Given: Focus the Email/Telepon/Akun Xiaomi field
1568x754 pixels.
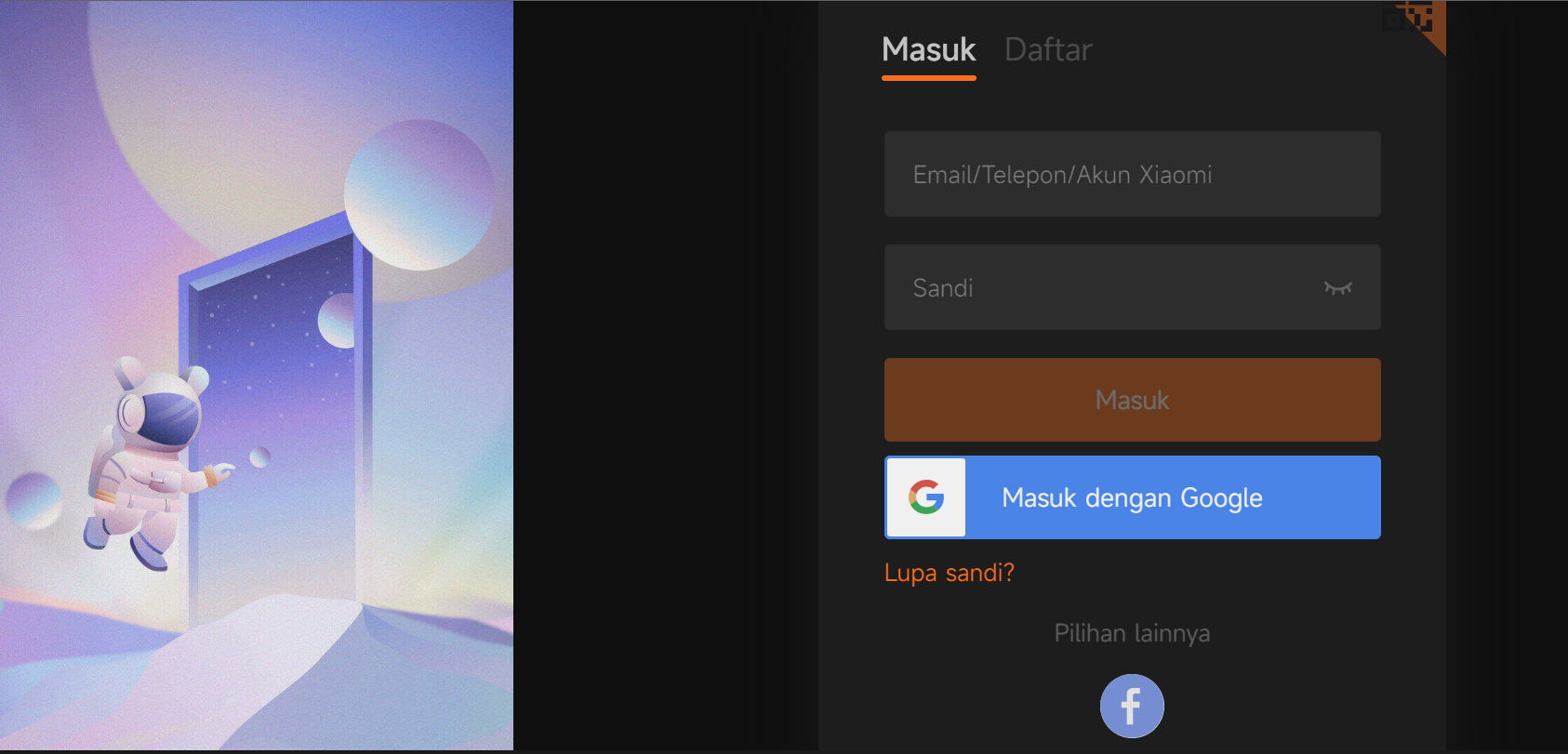Looking at the screenshot, I should click(x=1133, y=174).
